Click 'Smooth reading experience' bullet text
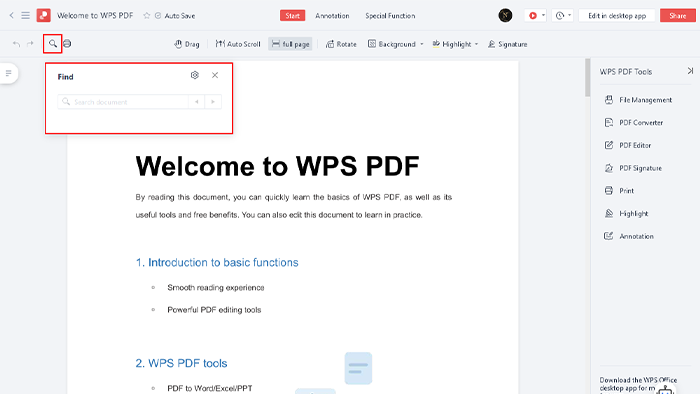The height and width of the screenshot is (394, 700). (x=216, y=288)
